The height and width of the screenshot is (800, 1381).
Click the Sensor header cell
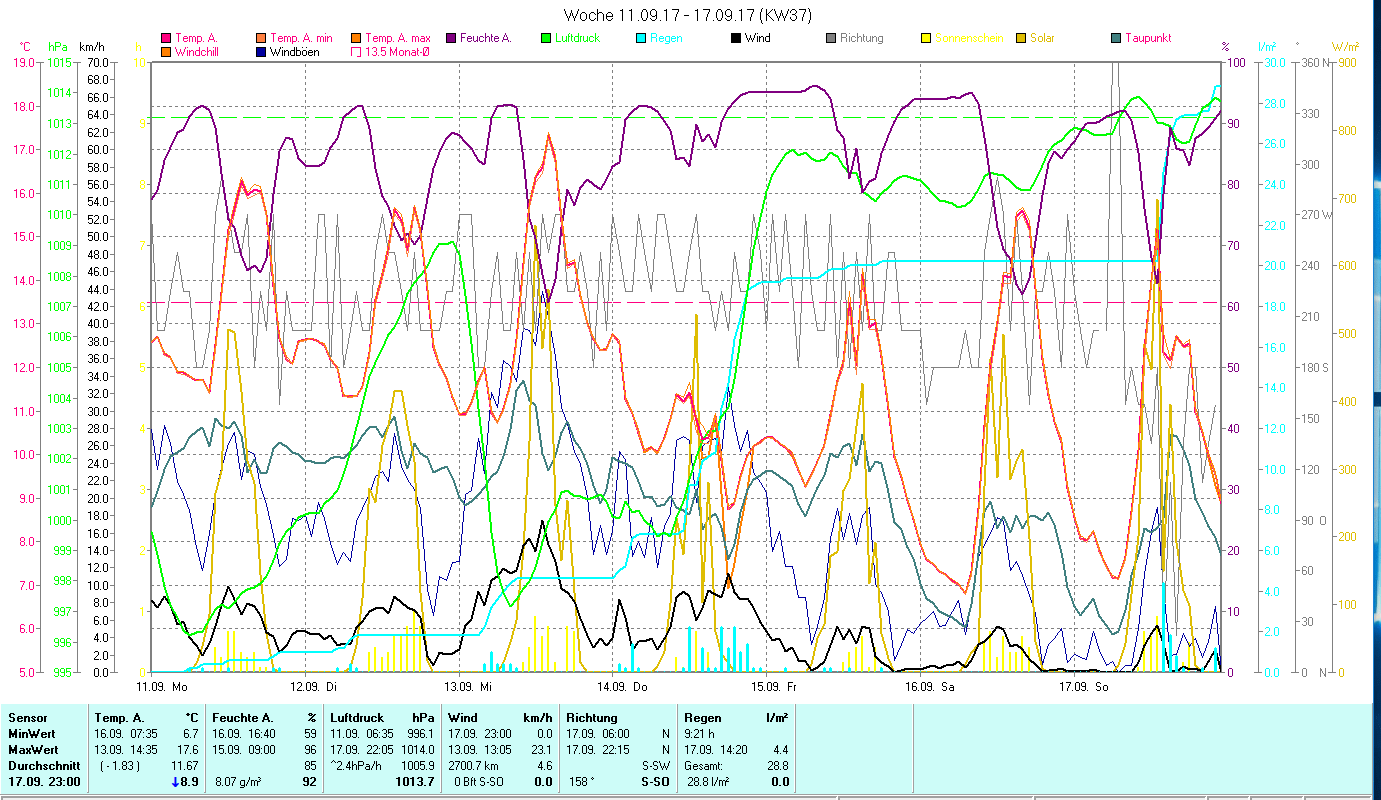[27, 718]
